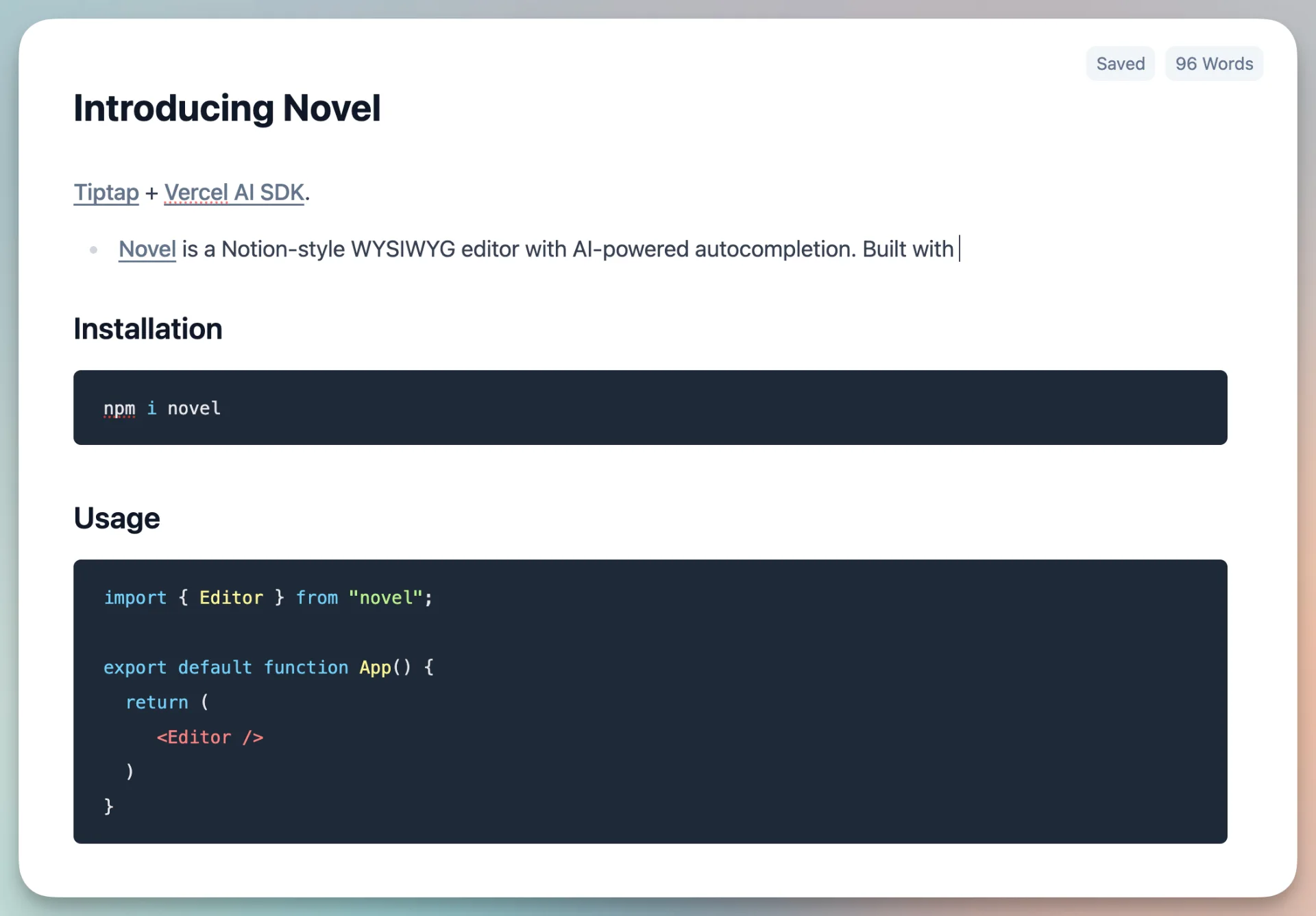The height and width of the screenshot is (916, 1316).
Task: Open the Vercel AI SDK link
Action: [234, 193]
